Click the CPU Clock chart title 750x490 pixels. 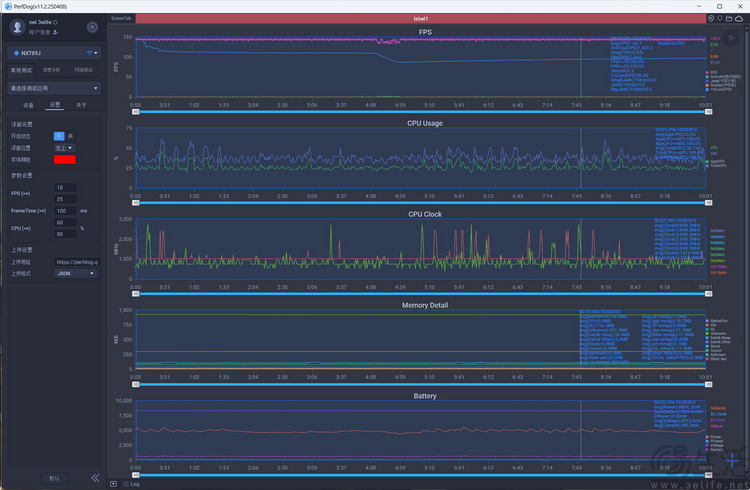coord(425,214)
